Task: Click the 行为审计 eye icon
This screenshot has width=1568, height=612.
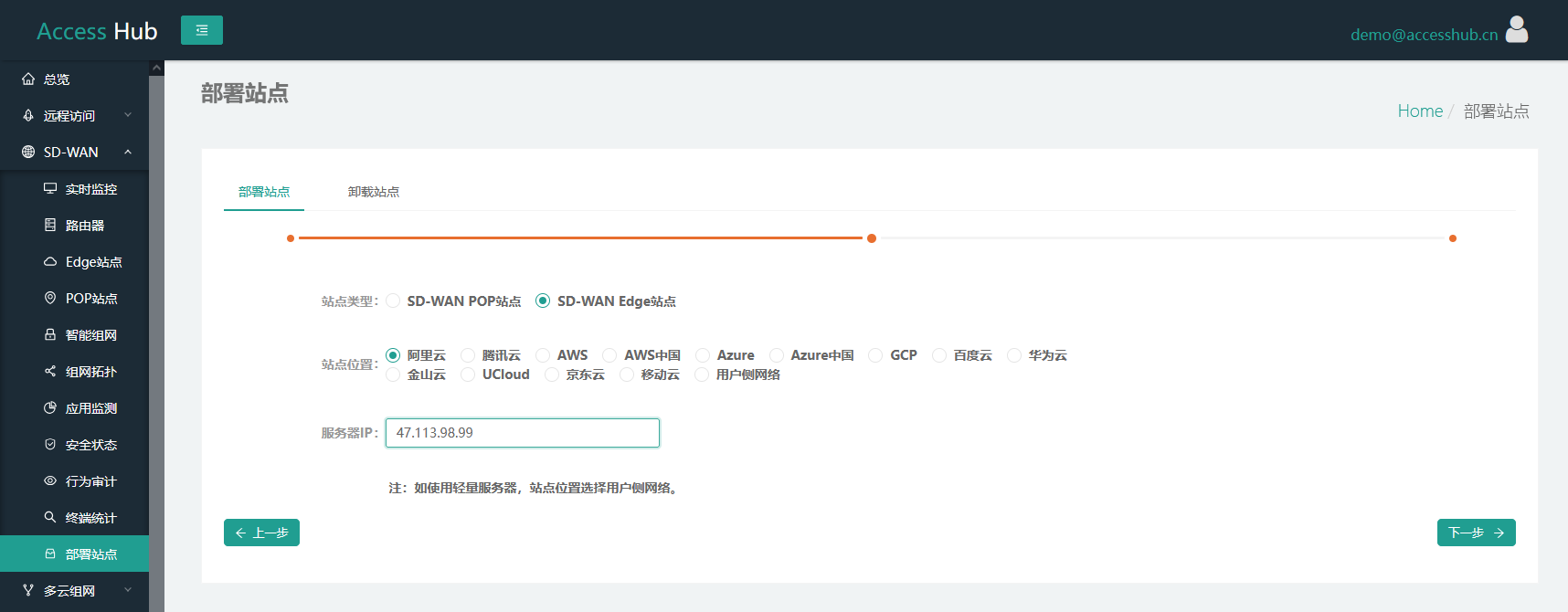Action: tap(50, 481)
